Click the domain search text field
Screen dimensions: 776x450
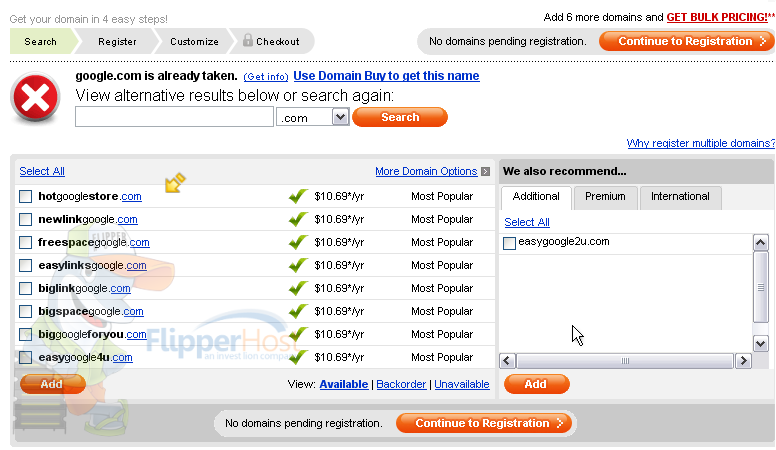174,117
